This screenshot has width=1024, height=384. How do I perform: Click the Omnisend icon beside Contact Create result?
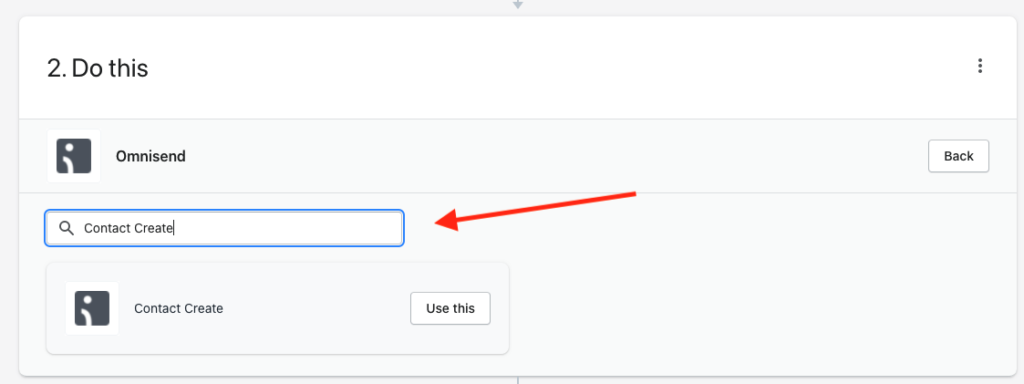(92, 308)
